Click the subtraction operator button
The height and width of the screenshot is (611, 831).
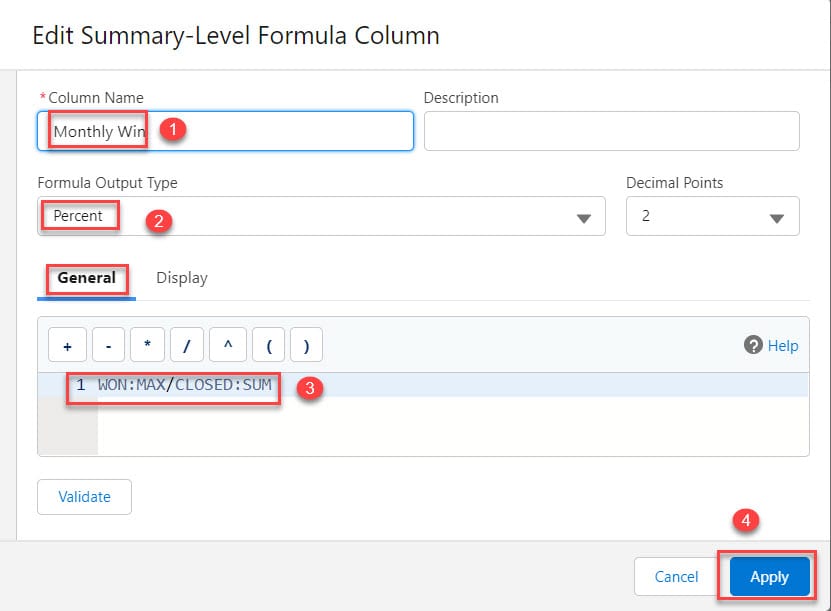(107, 344)
